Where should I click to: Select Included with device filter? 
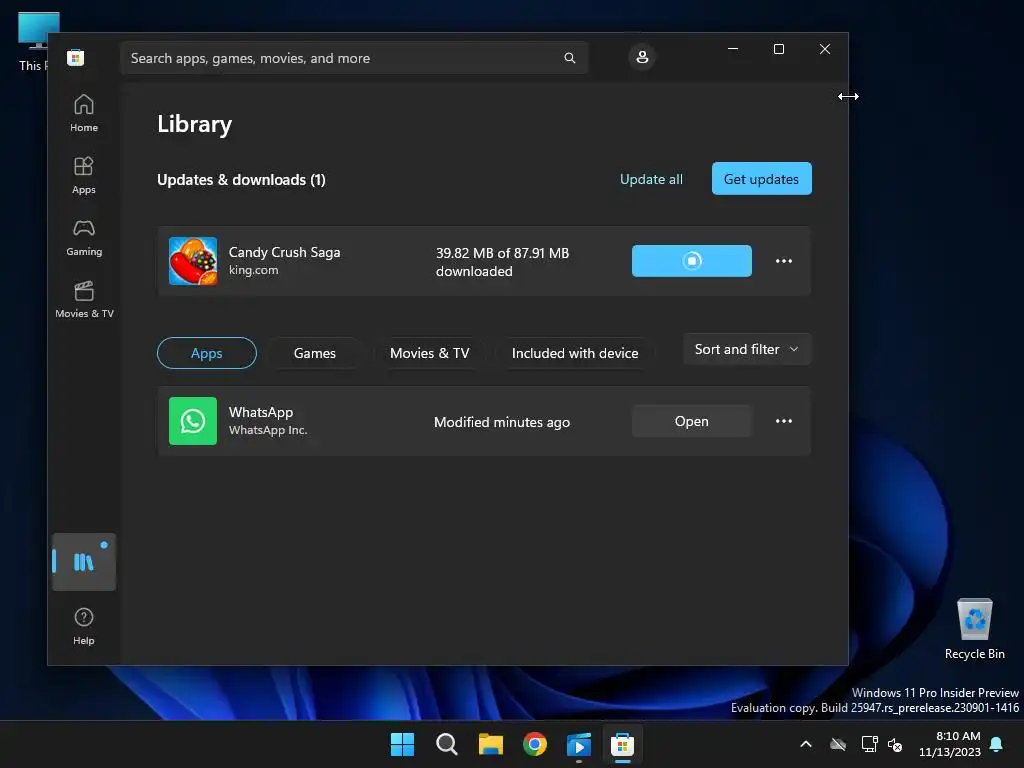click(575, 353)
